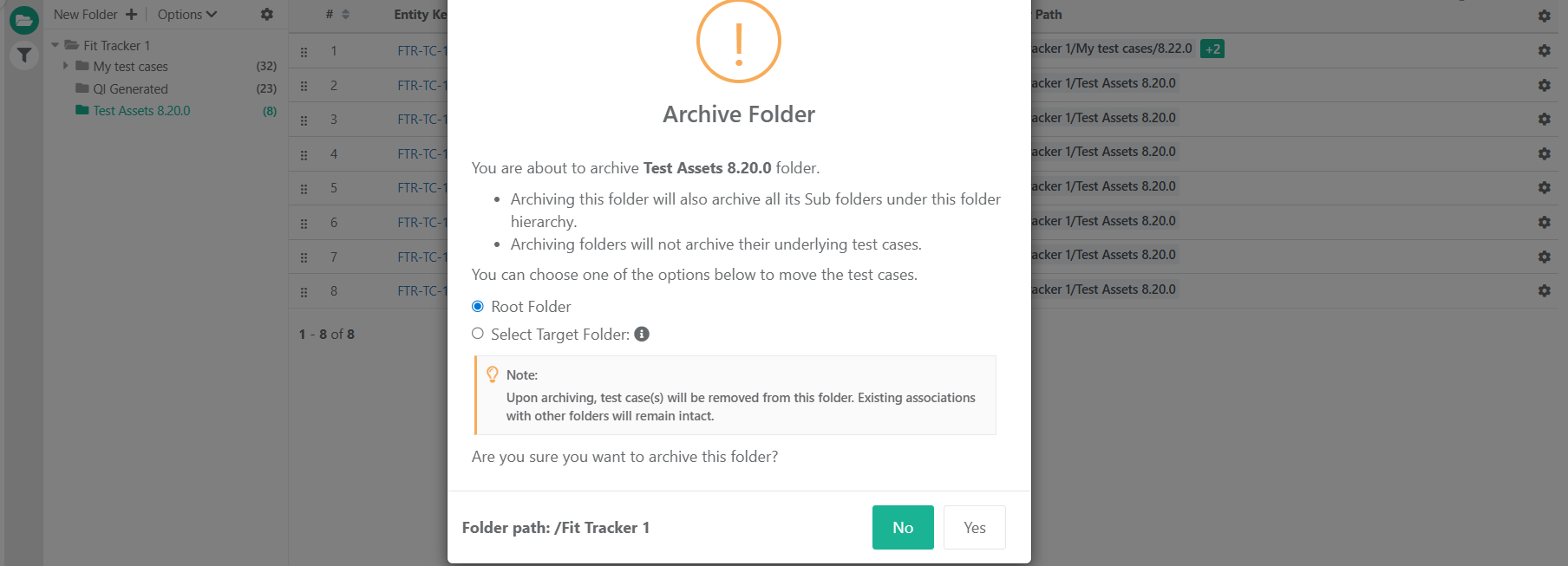The width and height of the screenshot is (1568, 566).
Task: Open the gear icon on the first table row
Action: pos(1544,50)
